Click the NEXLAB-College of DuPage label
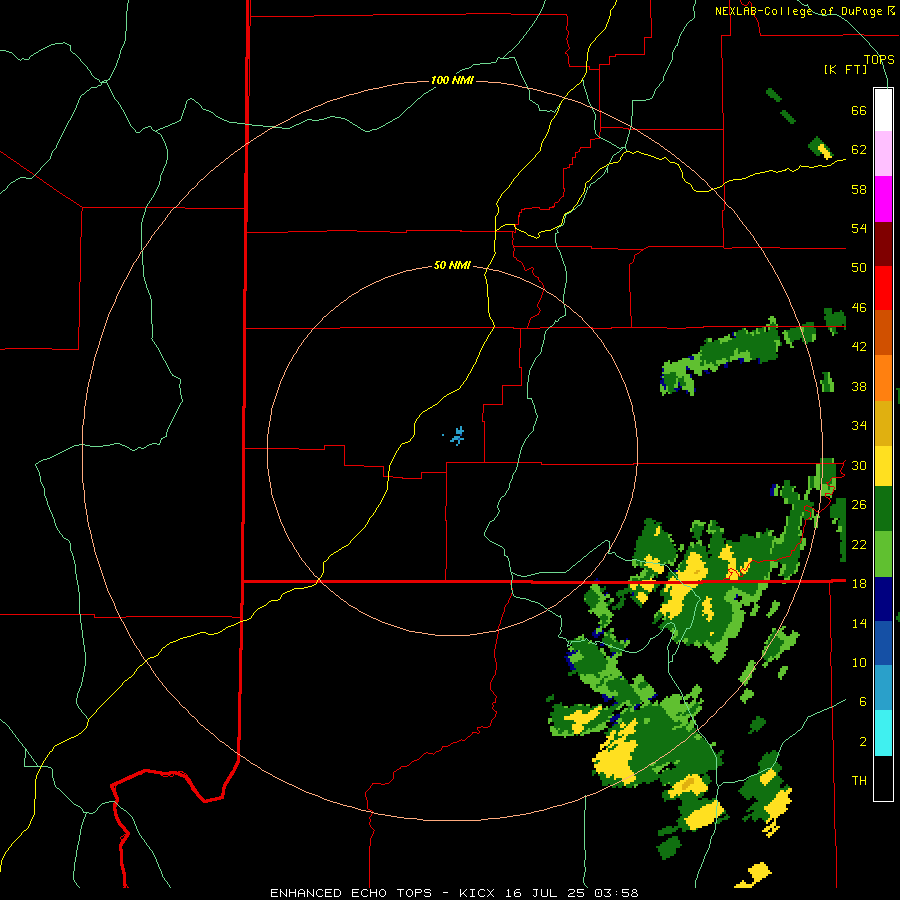Viewport: 900px width, 900px height. 798,11
